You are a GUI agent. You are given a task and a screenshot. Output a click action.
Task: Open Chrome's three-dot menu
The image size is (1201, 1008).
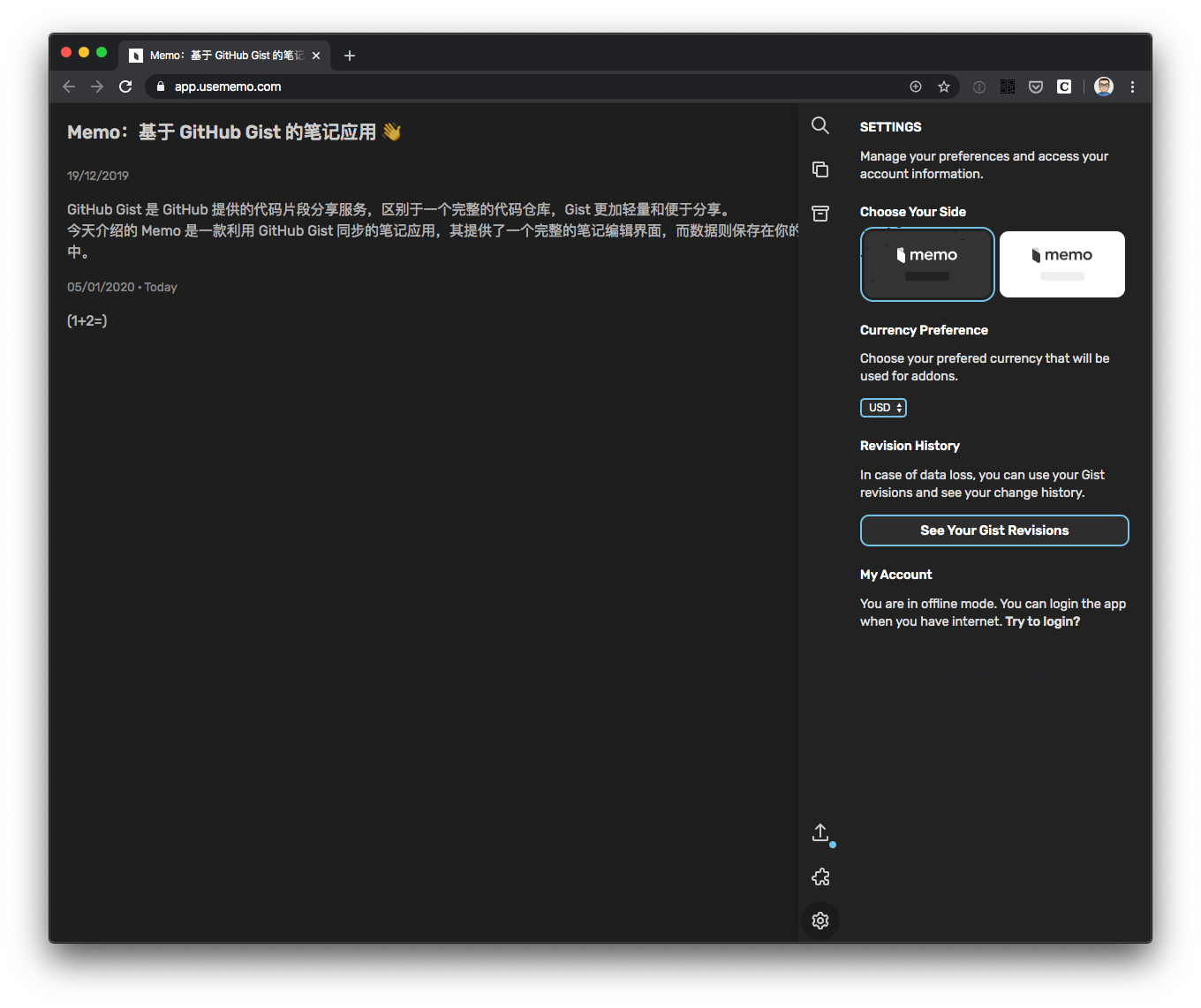point(1133,87)
